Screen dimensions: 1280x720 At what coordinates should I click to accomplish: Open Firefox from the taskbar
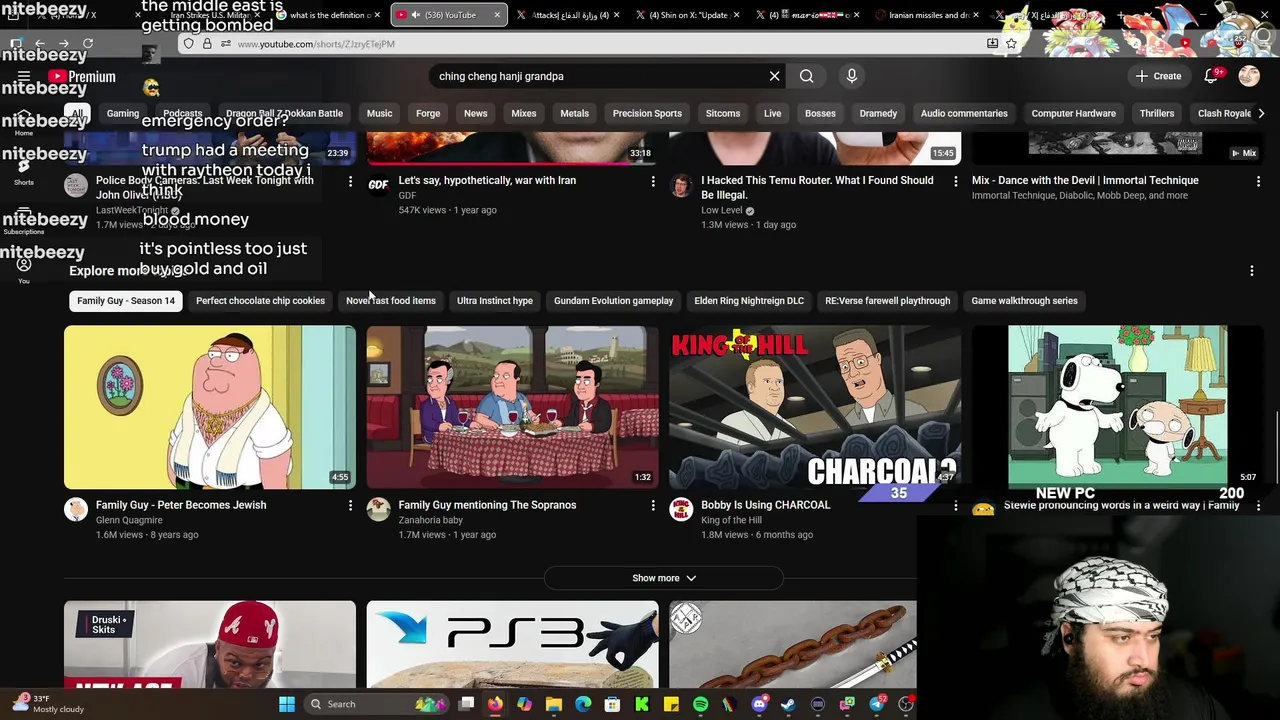[x=495, y=704]
